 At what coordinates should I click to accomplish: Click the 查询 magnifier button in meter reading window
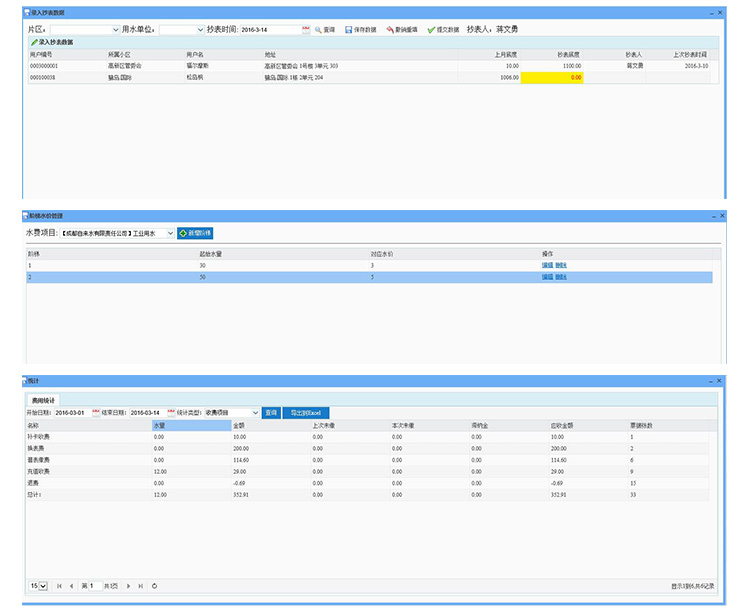[325, 30]
